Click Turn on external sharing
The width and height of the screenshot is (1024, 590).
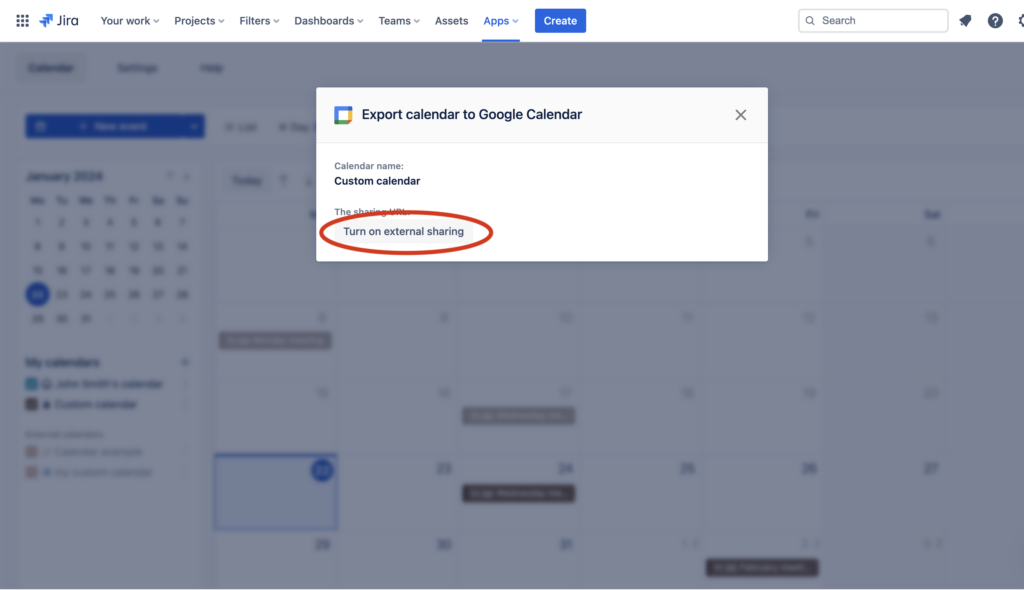(x=404, y=232)
